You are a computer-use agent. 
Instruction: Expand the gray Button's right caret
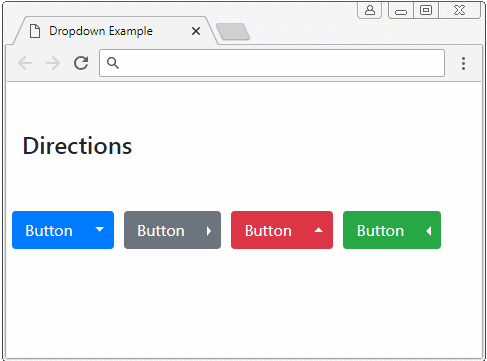[x=209, y=231]
